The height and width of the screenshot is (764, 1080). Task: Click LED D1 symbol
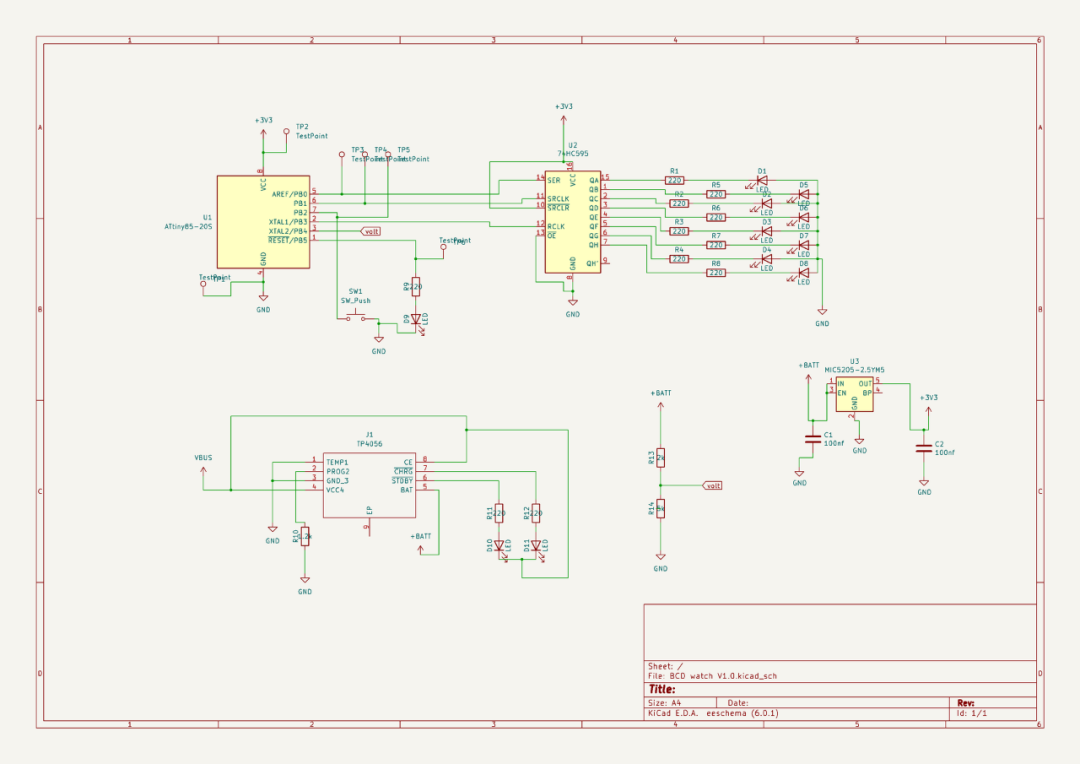tap(761, 180)
